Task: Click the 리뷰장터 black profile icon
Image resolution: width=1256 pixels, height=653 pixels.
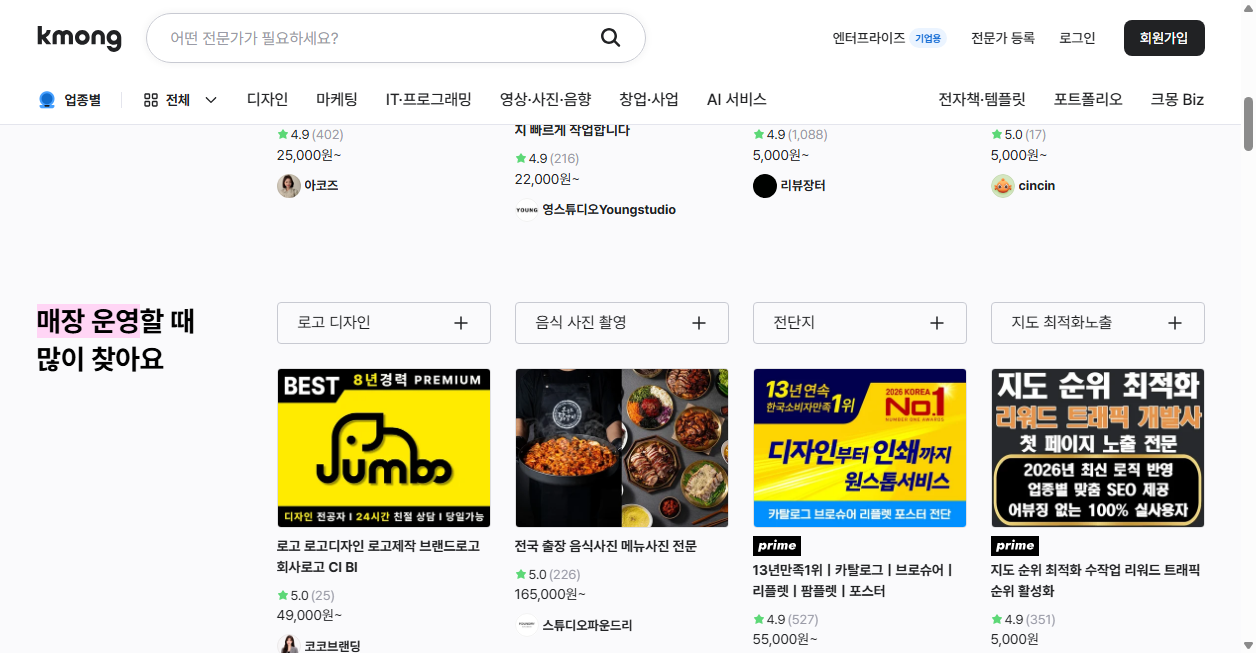Action: click(765, 186)
